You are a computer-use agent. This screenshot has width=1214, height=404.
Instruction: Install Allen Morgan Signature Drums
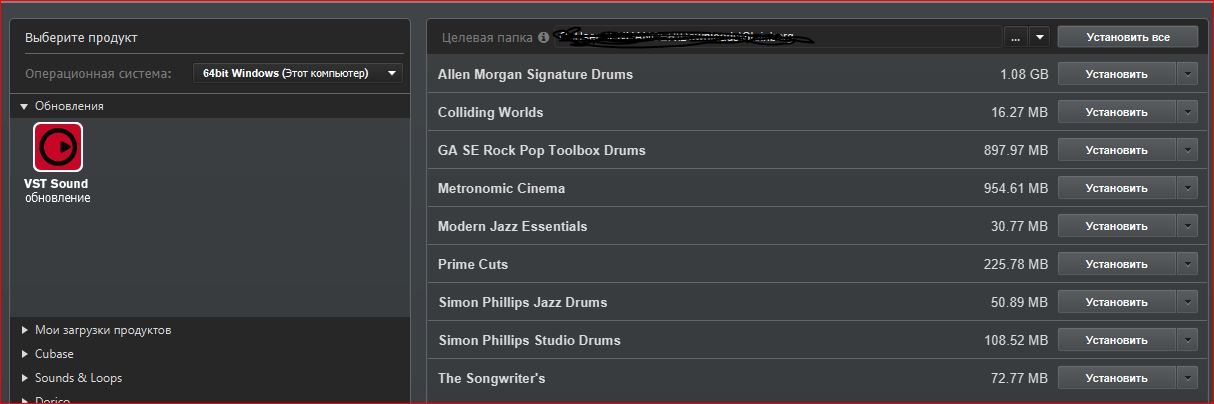pos(1117,74)
